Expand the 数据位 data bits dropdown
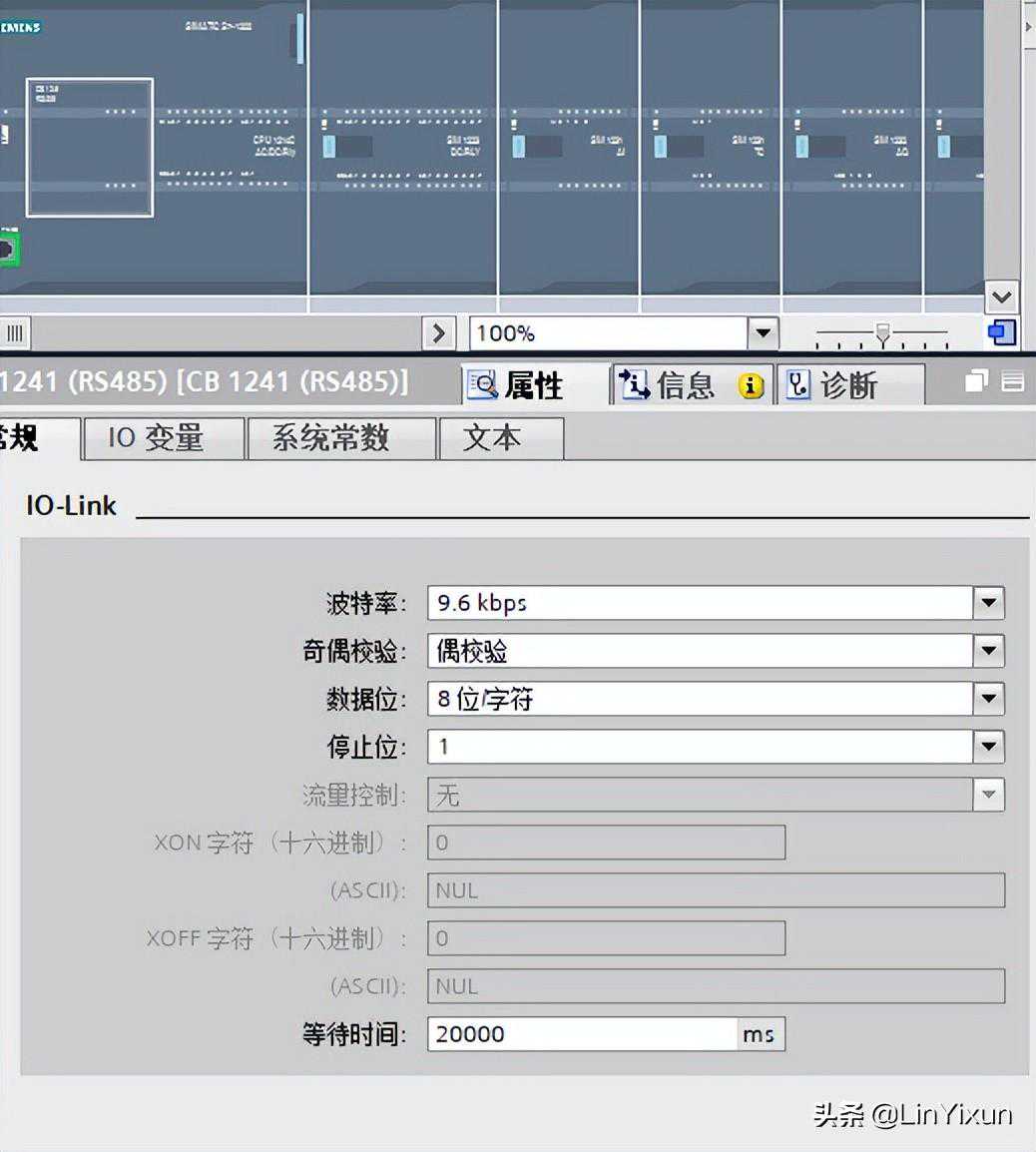This screenshot has height=1152, width=1036. (x=988, y=699)
